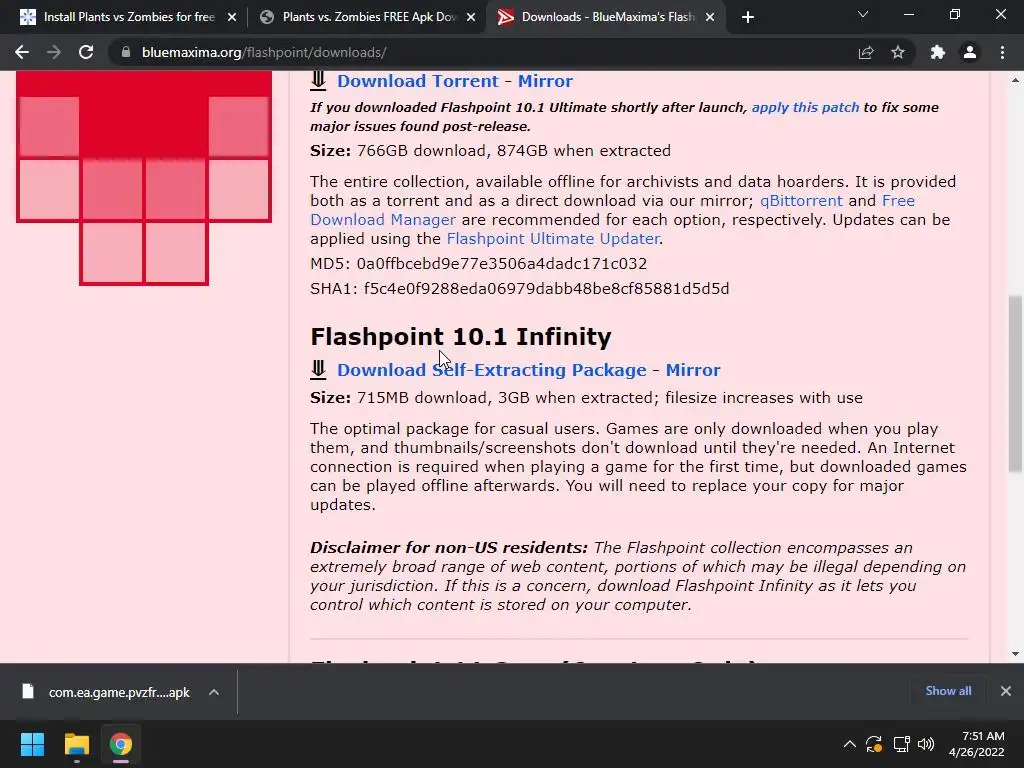
Task: Close the Install Plants vs Zombies tab
Action: tap(232, 17)
